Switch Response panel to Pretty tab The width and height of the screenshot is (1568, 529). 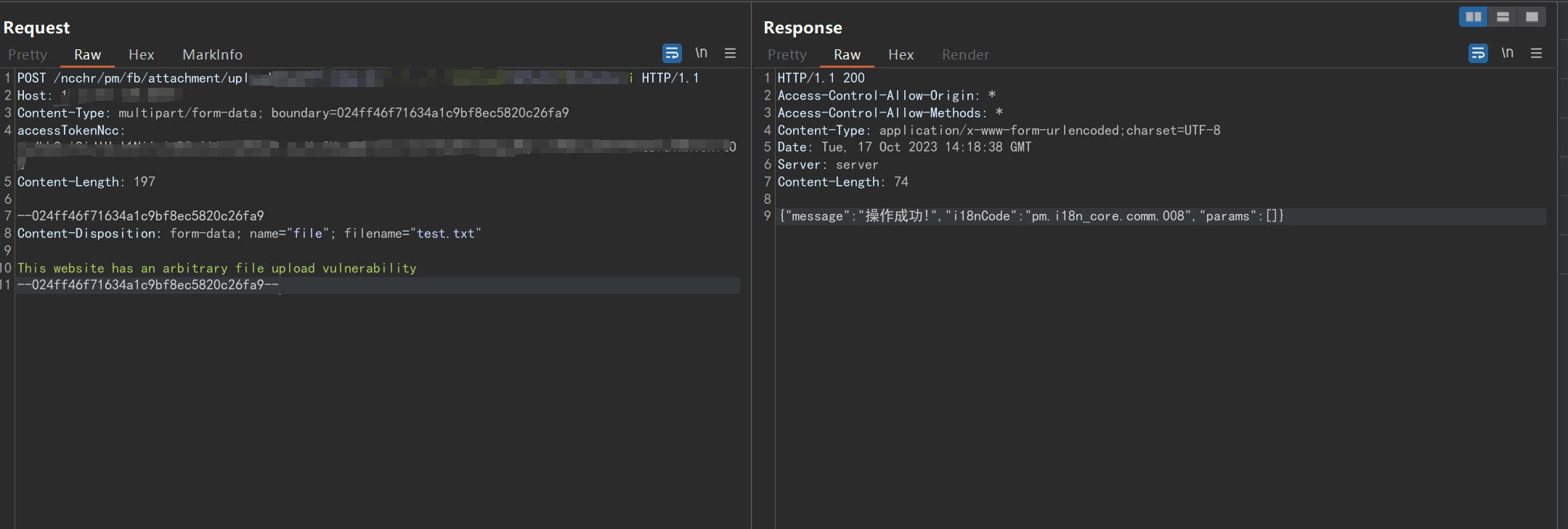coord(787,54)
